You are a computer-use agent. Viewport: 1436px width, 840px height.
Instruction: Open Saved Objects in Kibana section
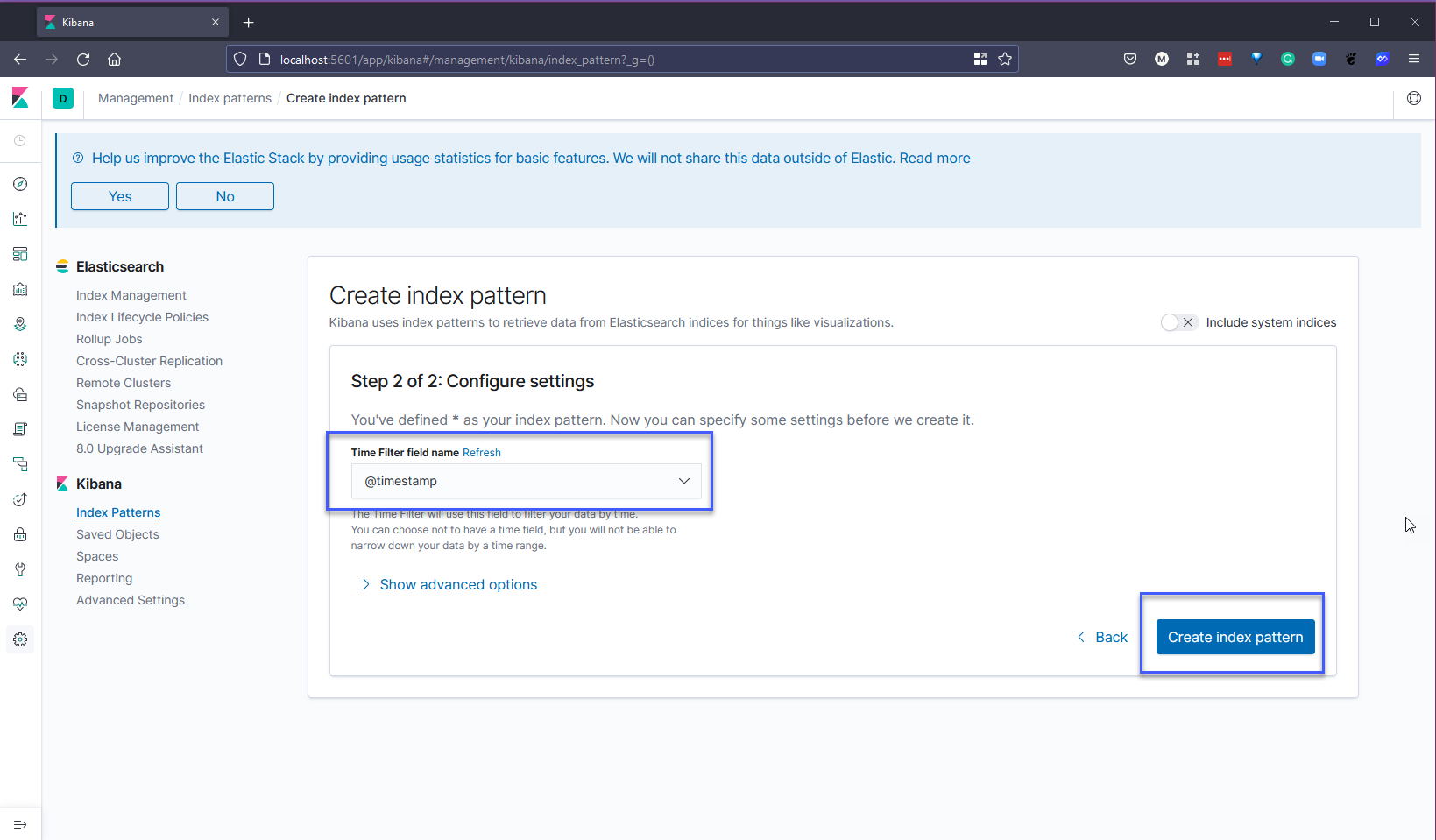tap(117, 534)
